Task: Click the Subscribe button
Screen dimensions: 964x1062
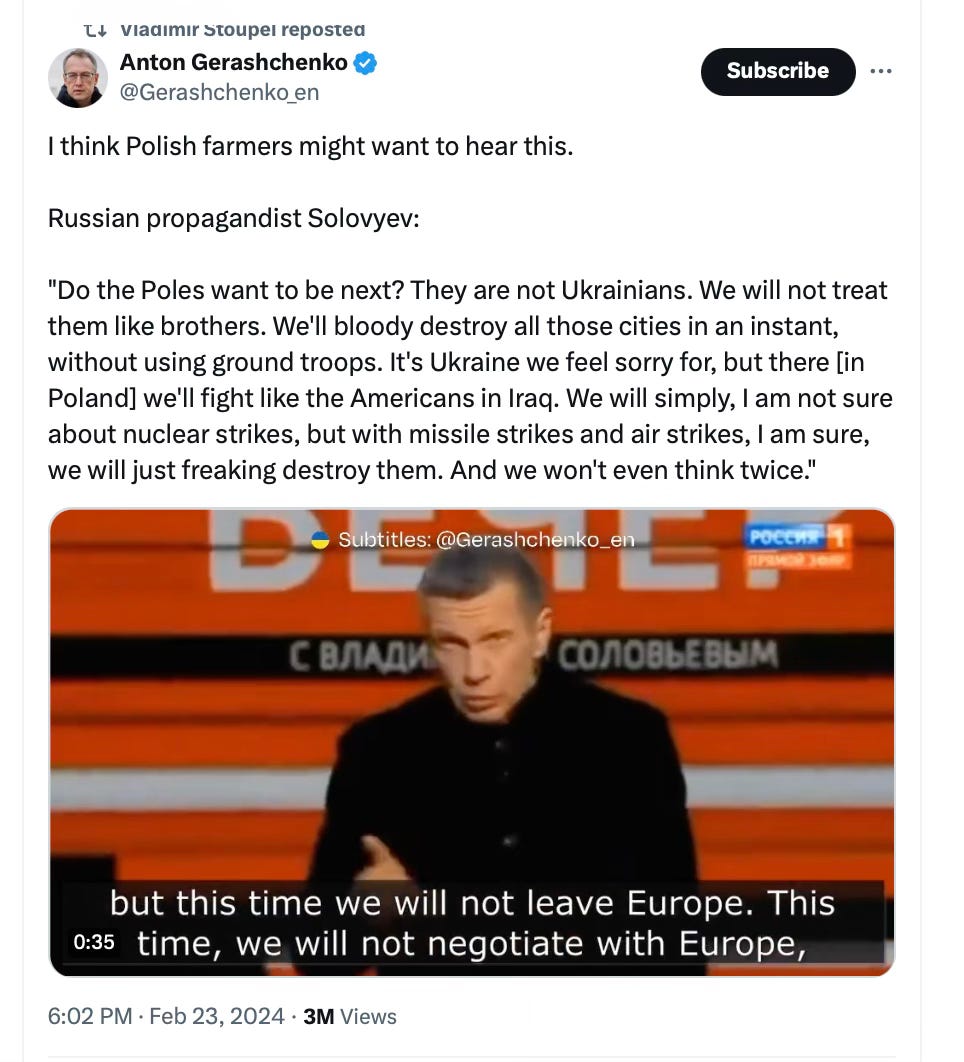Action: point(778,71)
